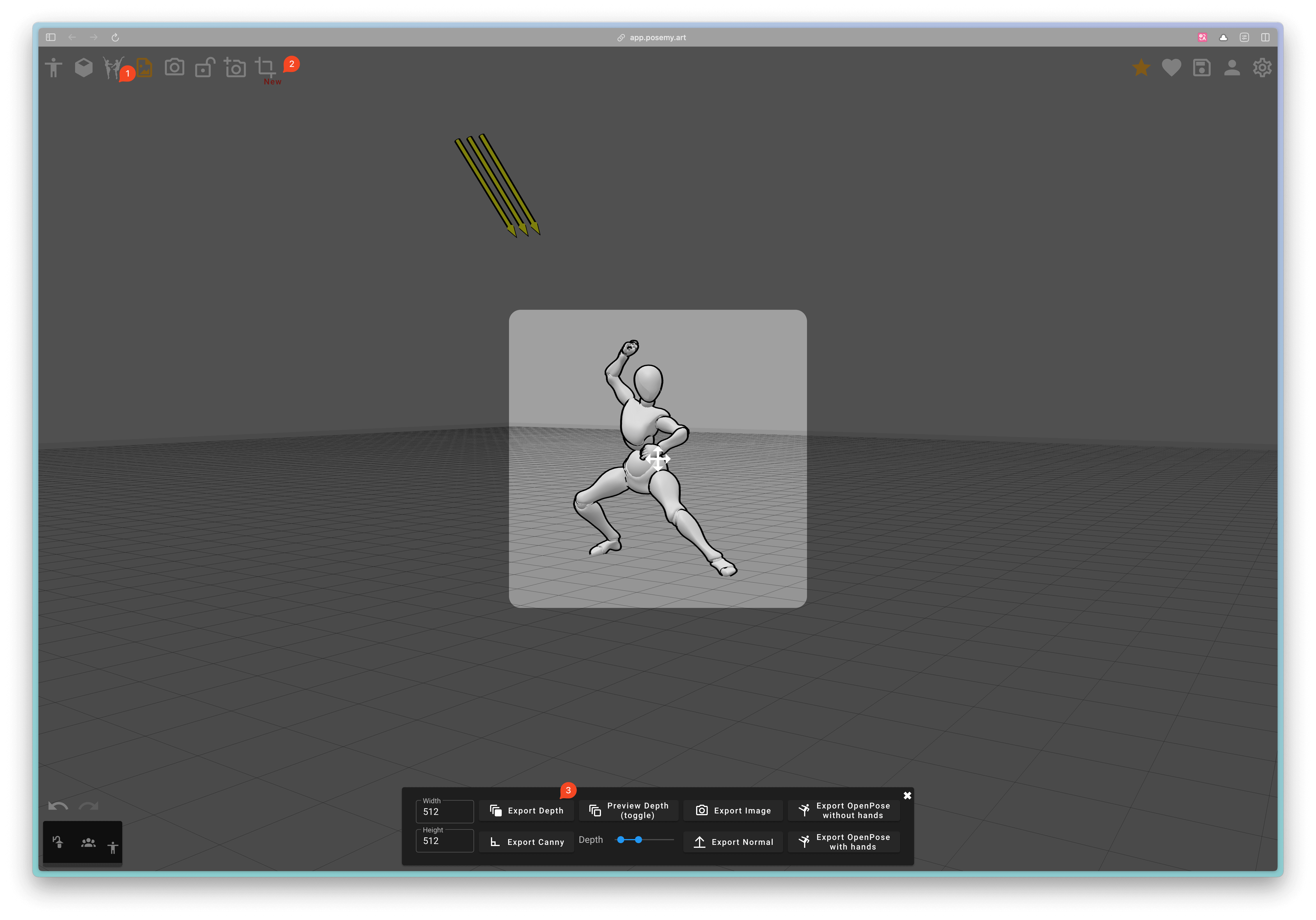Click the undo arrow
The height and width of the screenshot is (920, 1316).
click(x=58, y=806)
